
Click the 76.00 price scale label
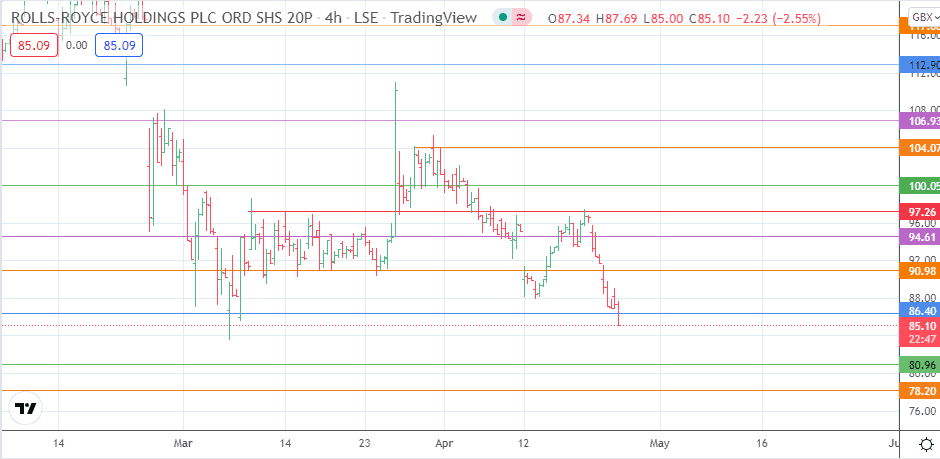(923, 411)
